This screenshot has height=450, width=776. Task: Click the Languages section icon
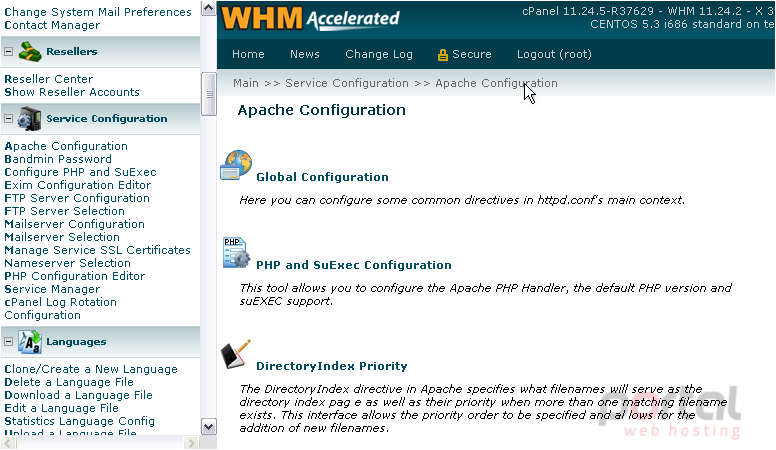pos(30,342)
